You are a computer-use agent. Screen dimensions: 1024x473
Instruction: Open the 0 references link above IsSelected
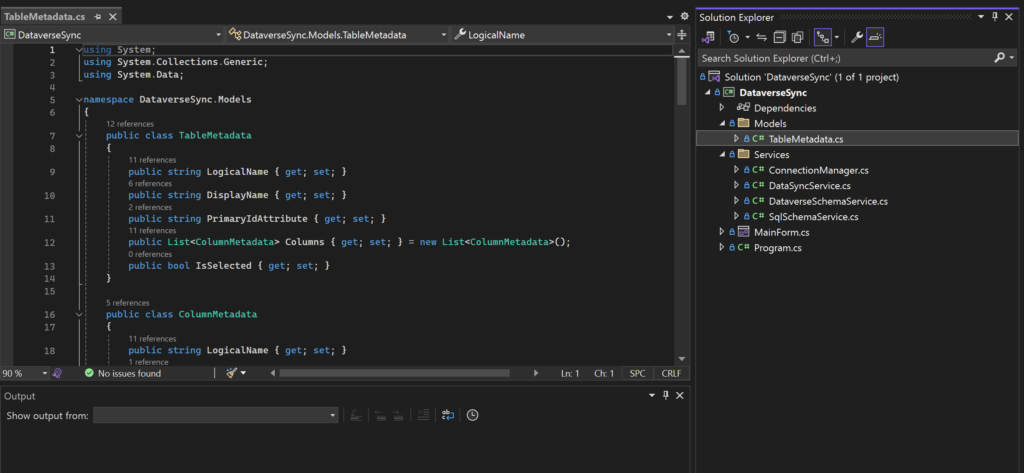pos(150,254)
